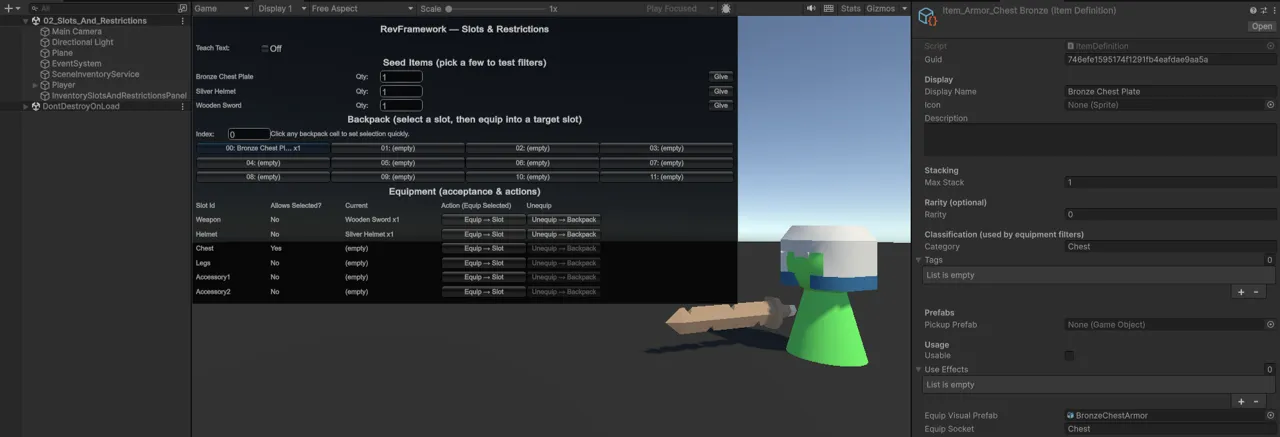Open Inspector preset settings icon

1262,9
